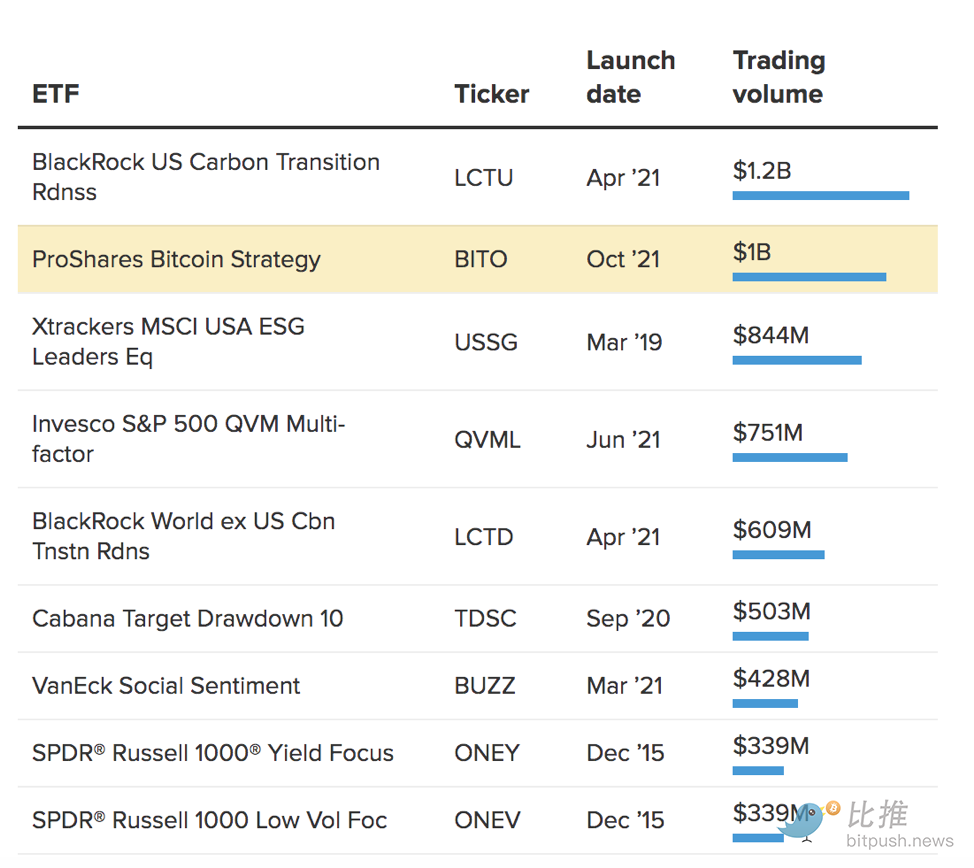Click the LCTU ticker symbol

pos(483,177)
